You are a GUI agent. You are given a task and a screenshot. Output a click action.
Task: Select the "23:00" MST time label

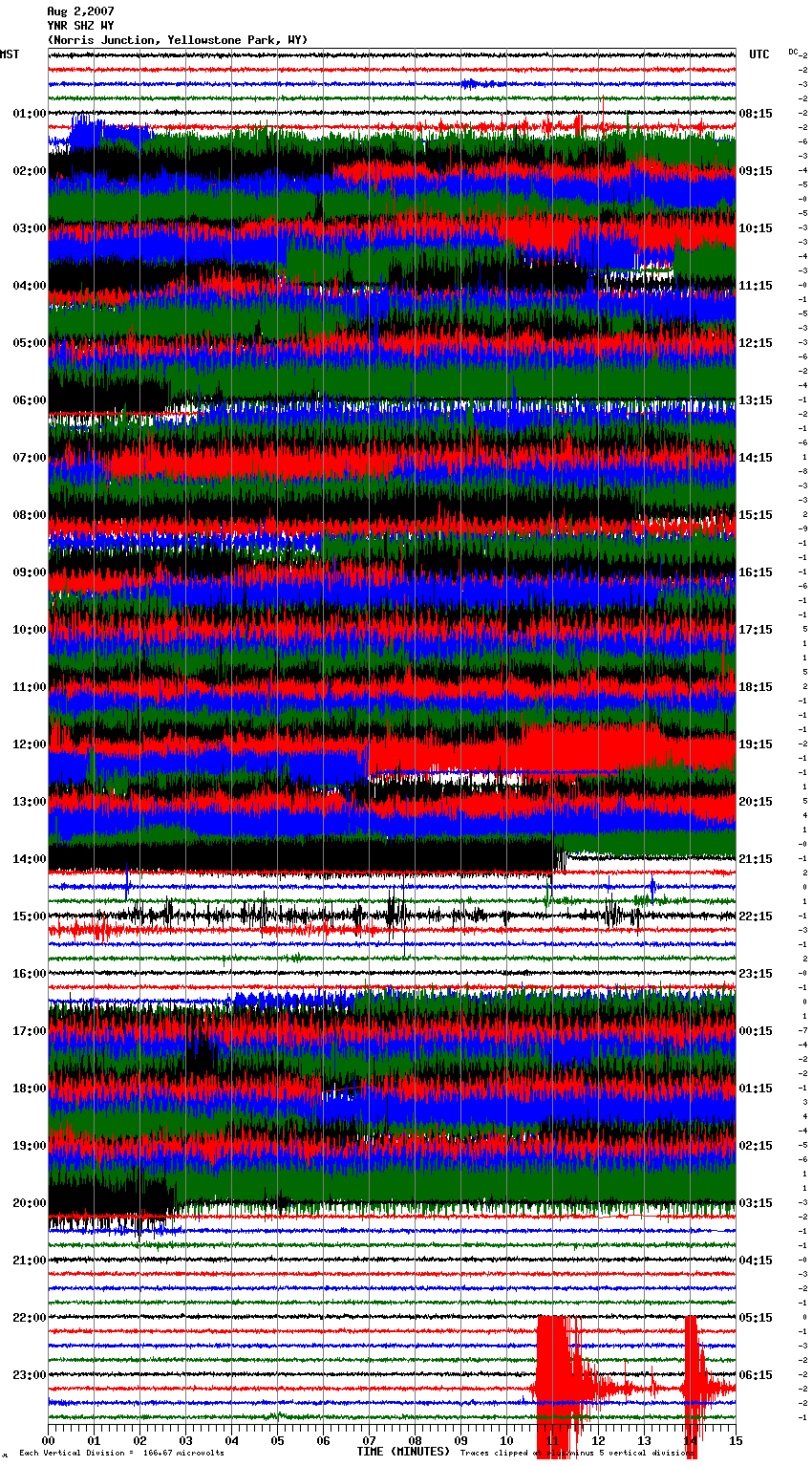[x=30, y=1375]
